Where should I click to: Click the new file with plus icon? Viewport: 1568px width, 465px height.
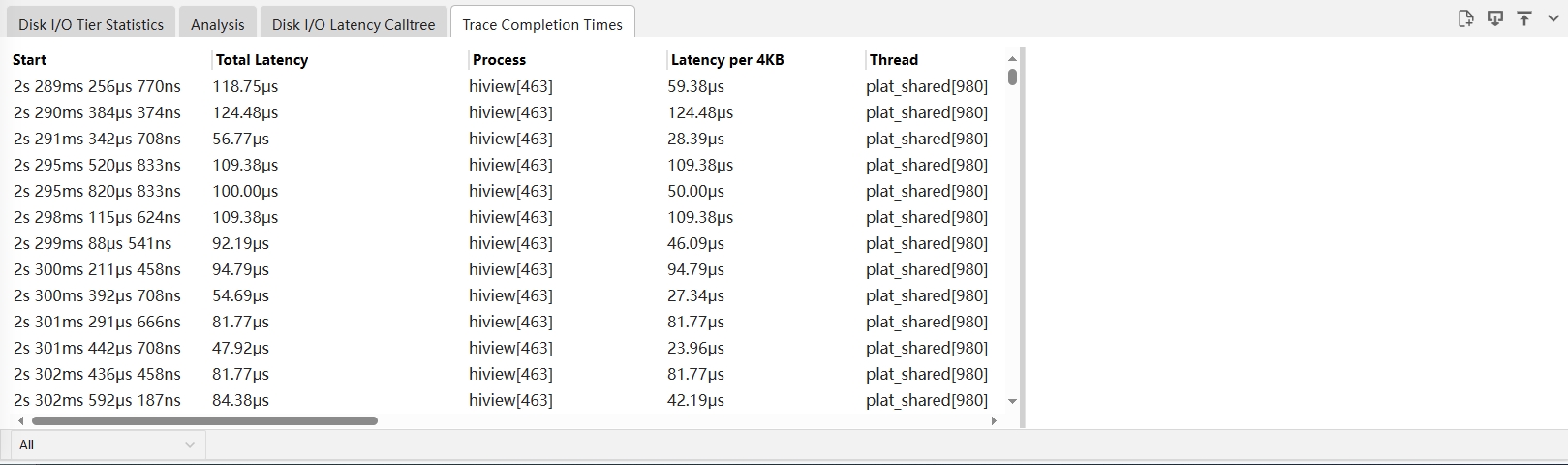pos(1465,18)
